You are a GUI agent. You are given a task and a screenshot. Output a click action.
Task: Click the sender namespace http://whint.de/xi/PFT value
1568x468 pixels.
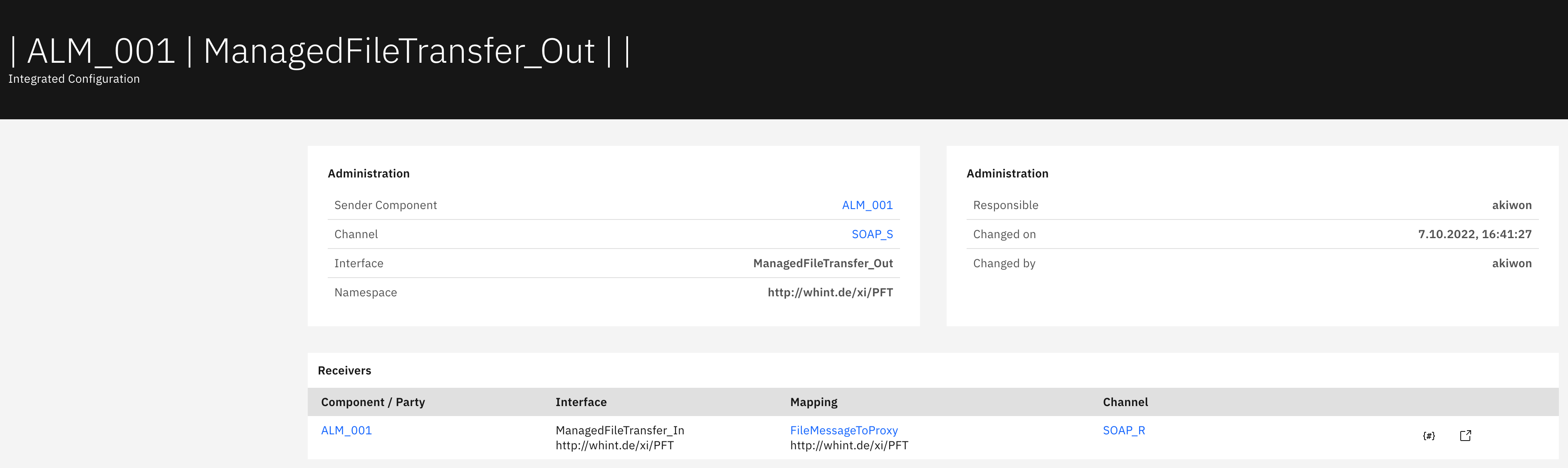pos(830,293)
